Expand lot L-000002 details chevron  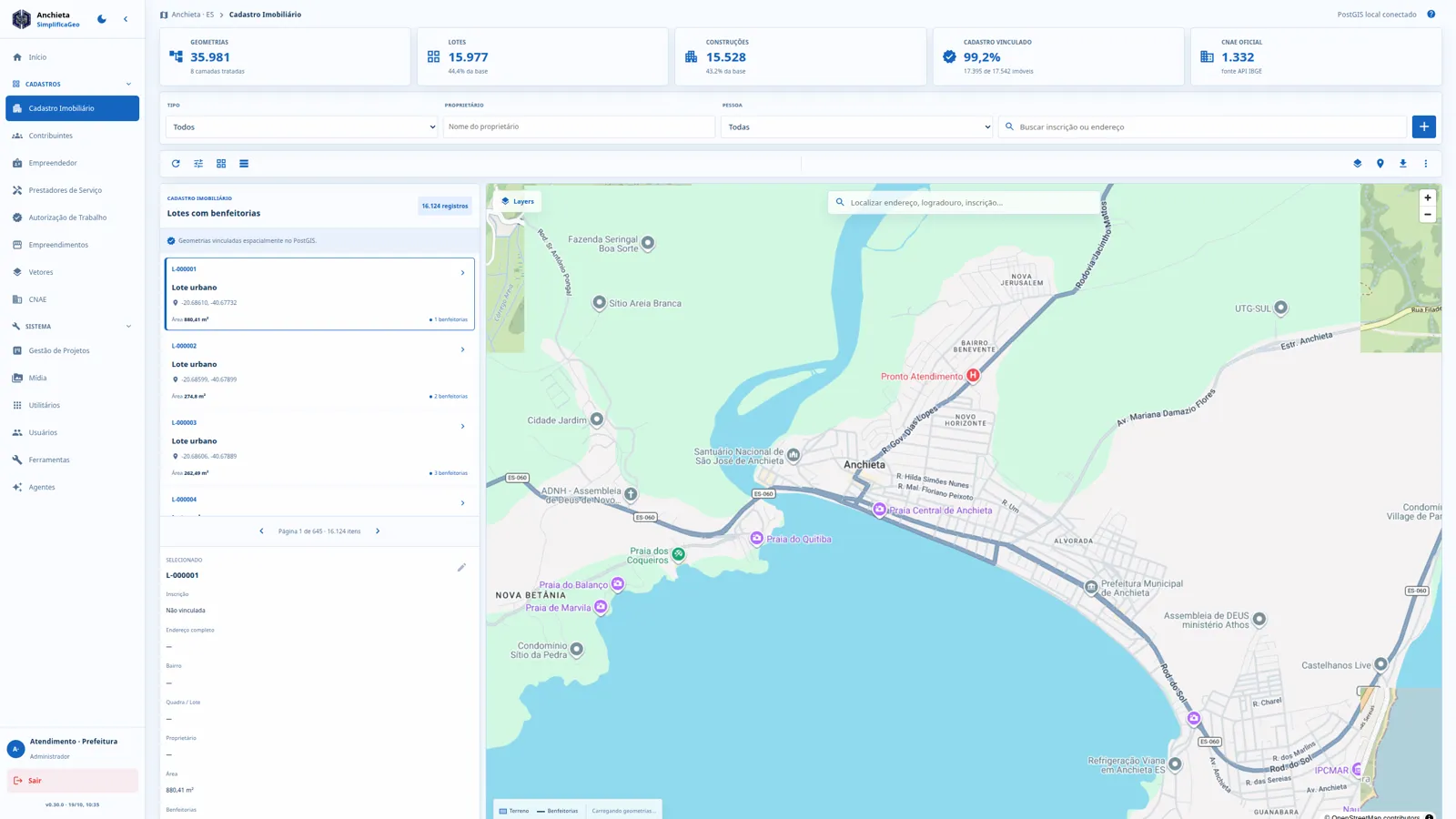pos(462,349)
